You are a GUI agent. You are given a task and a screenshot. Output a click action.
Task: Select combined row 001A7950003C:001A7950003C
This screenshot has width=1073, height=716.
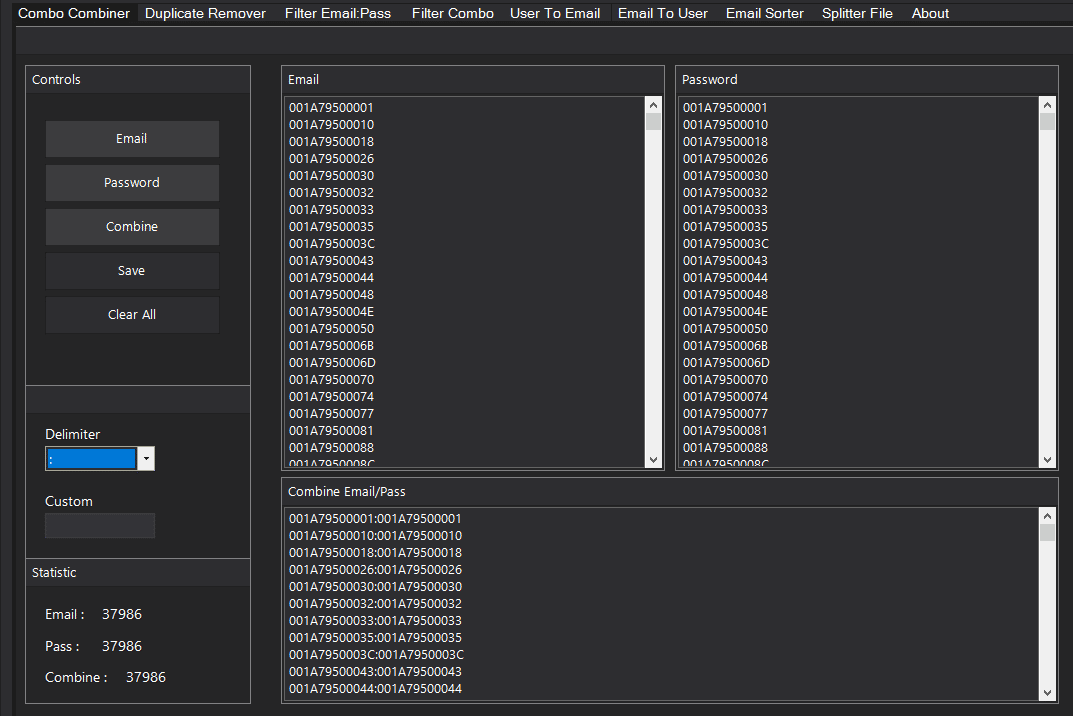[376, 654]
